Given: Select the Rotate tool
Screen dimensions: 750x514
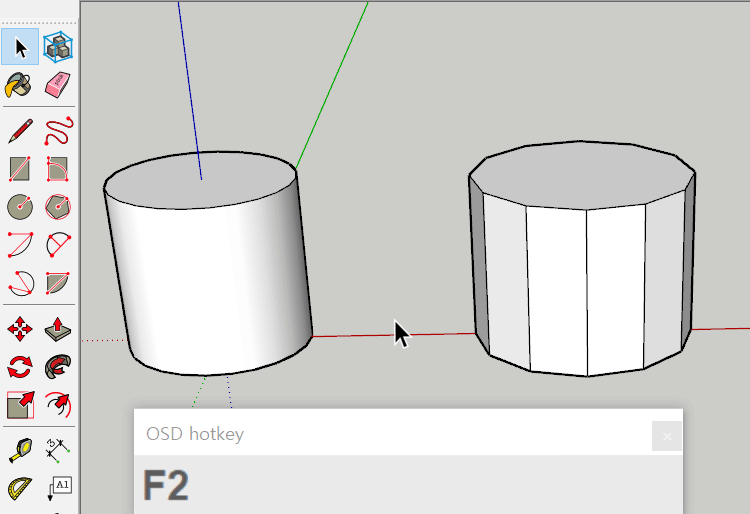Looking at the screenshot, I should click(x=20, y=367).
